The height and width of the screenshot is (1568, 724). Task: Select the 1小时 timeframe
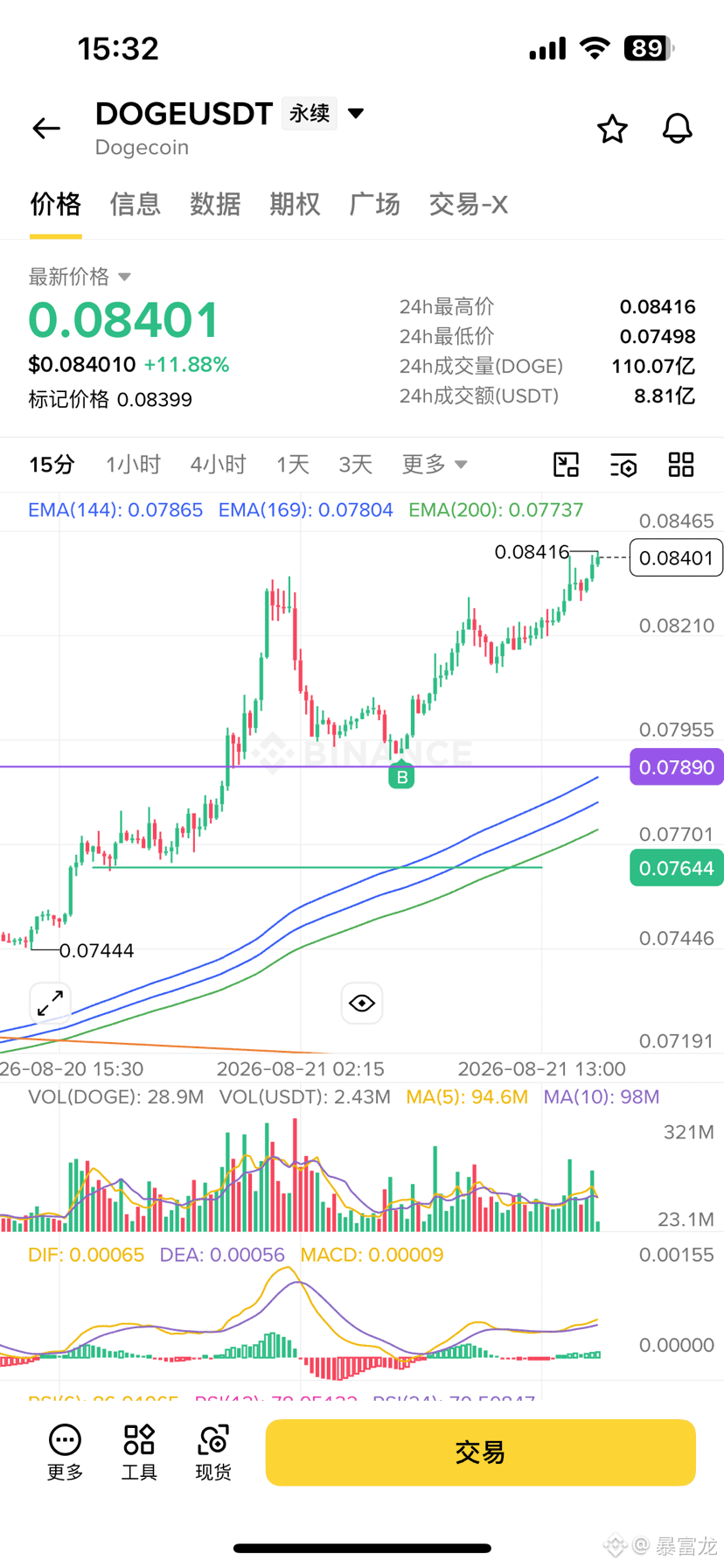133,465
